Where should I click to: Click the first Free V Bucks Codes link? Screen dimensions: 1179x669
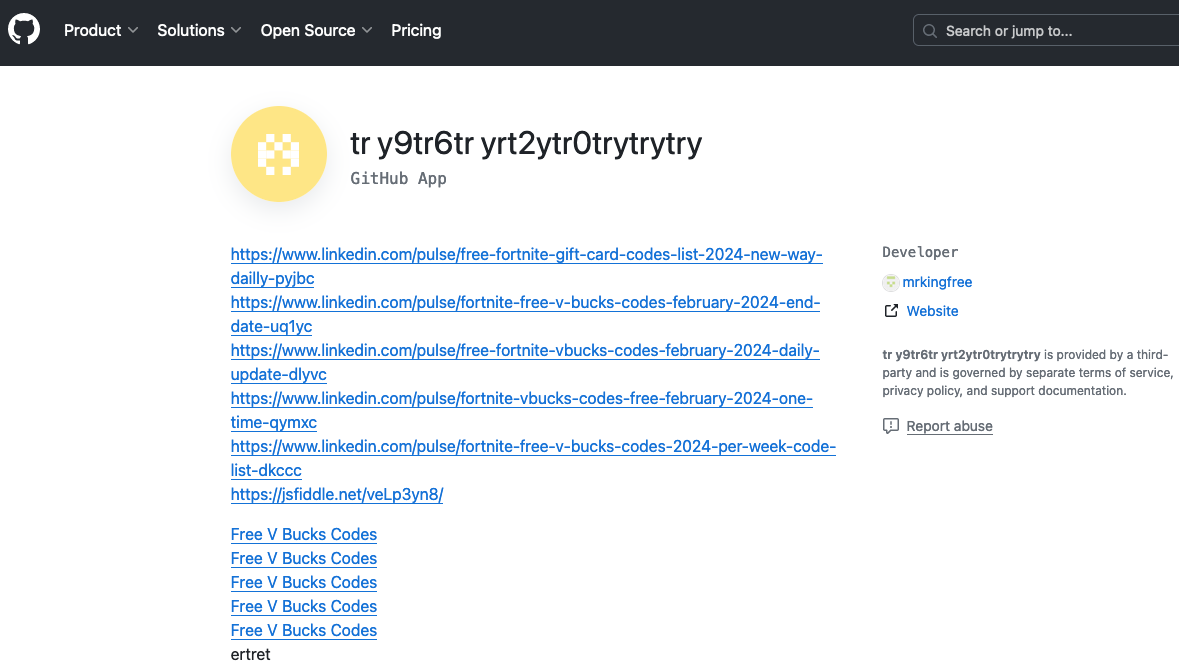coord(304,534)
